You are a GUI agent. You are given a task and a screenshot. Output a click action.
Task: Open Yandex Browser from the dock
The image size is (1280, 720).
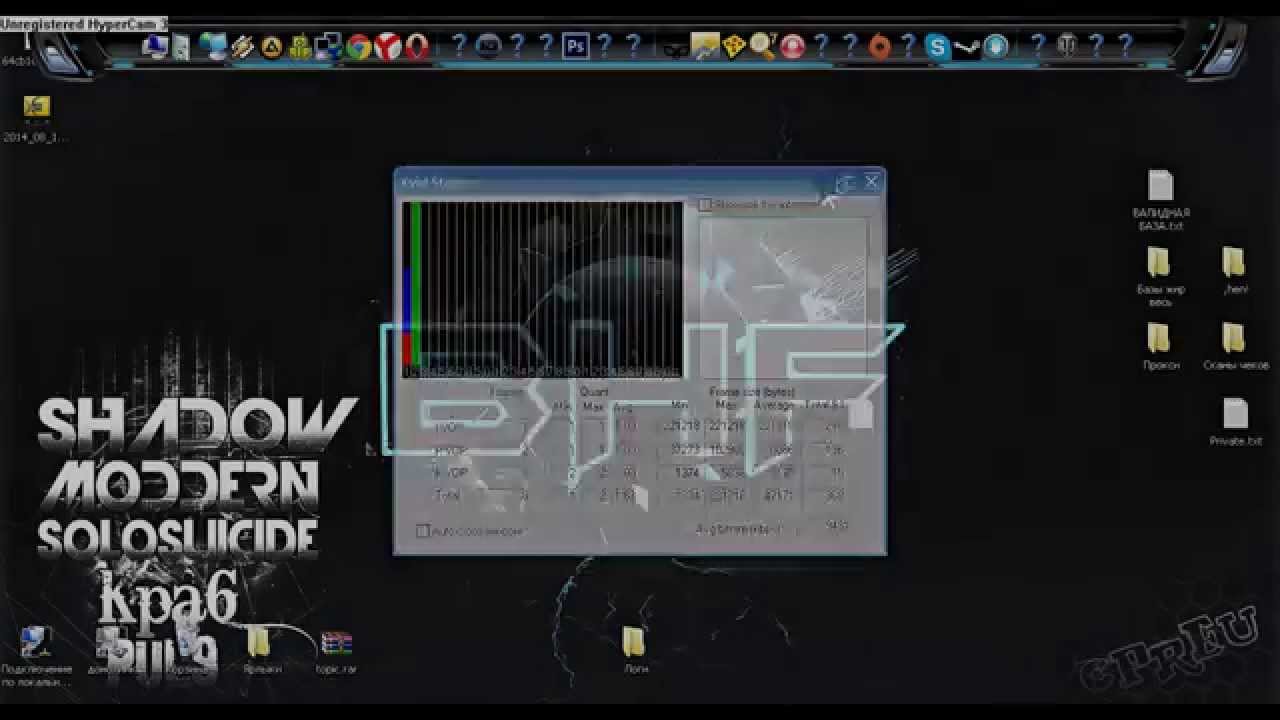point(388,46)
